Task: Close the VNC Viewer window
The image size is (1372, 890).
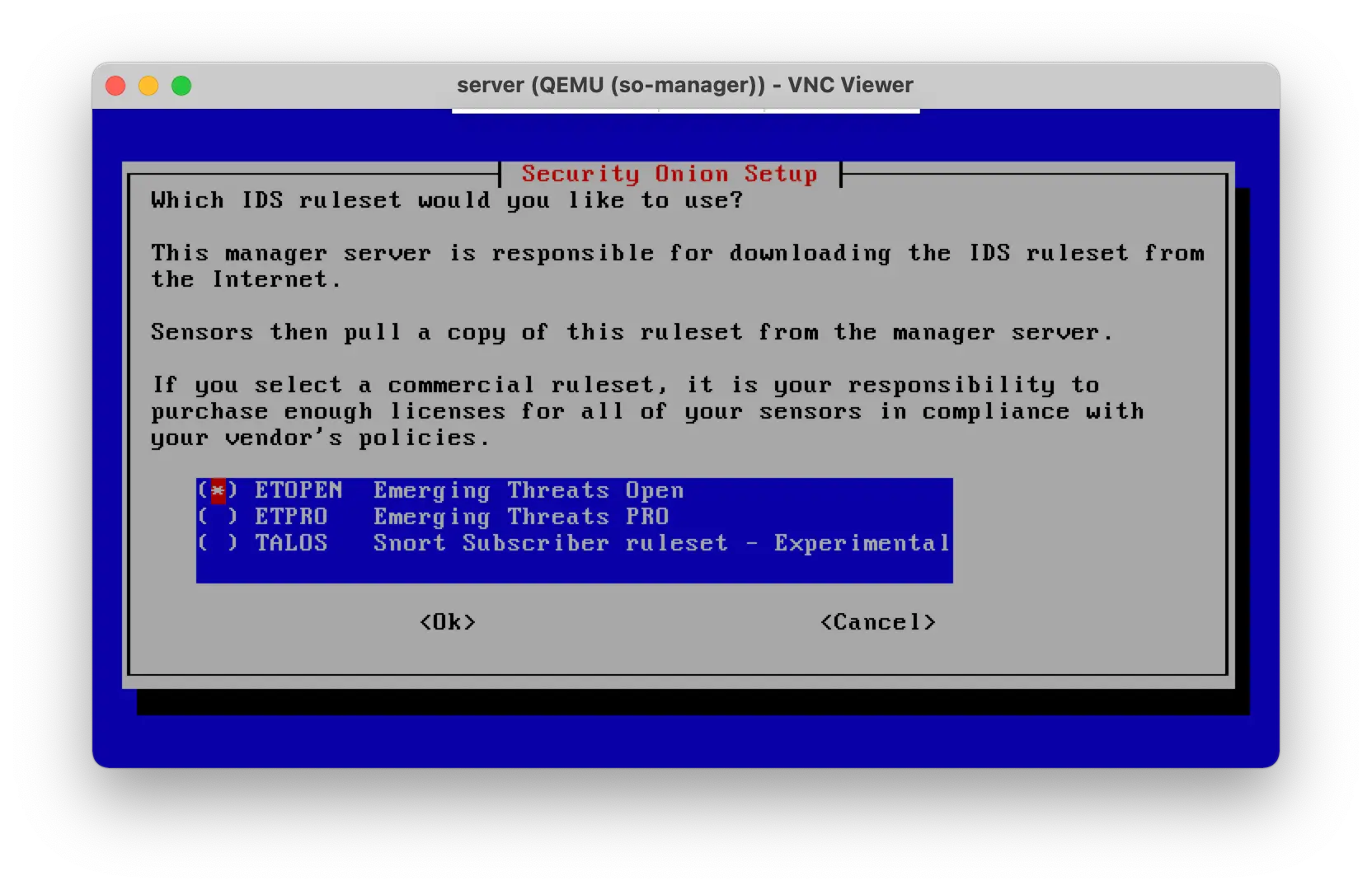Action: tap(116, 86)
